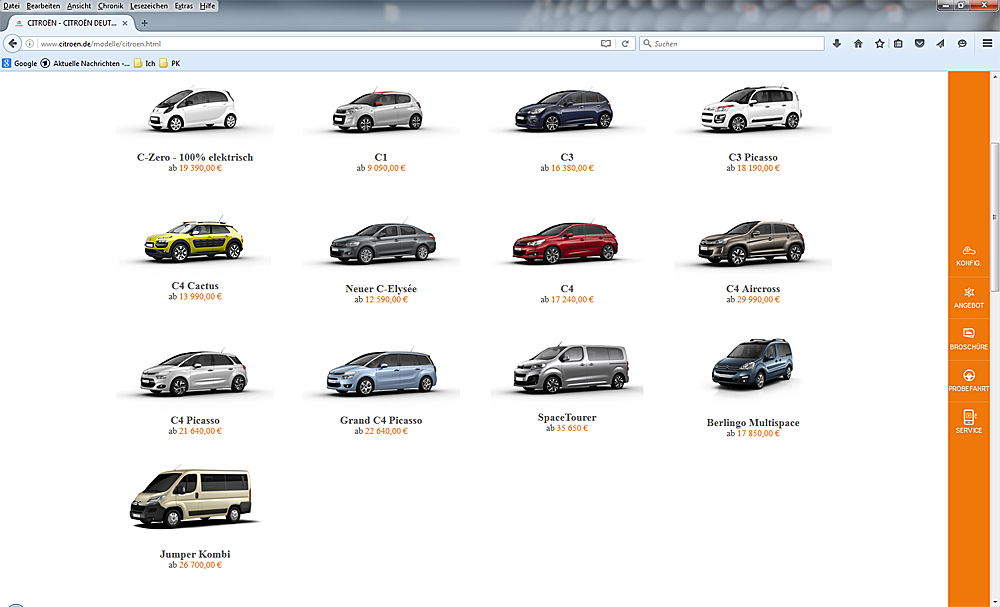The image size is (1000, 607).
Task: Open the C4 Aircross title link
Action: (x=753, y=289)
